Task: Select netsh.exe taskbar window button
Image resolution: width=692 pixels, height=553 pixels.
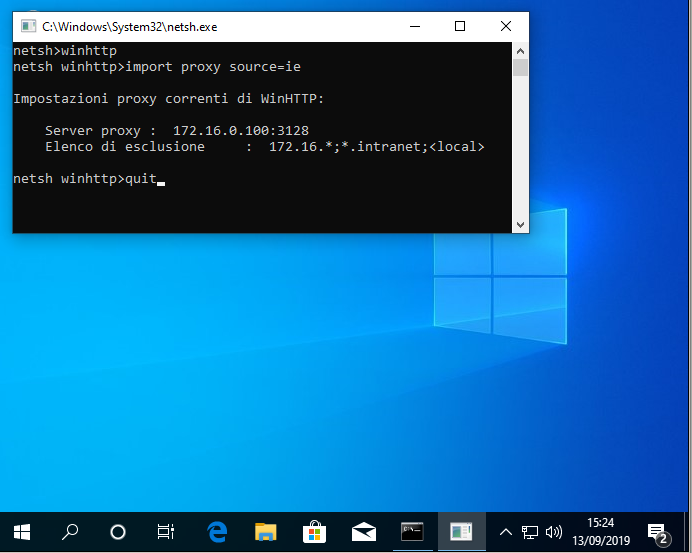Action: pyautogui.click(x=461, y=532)
